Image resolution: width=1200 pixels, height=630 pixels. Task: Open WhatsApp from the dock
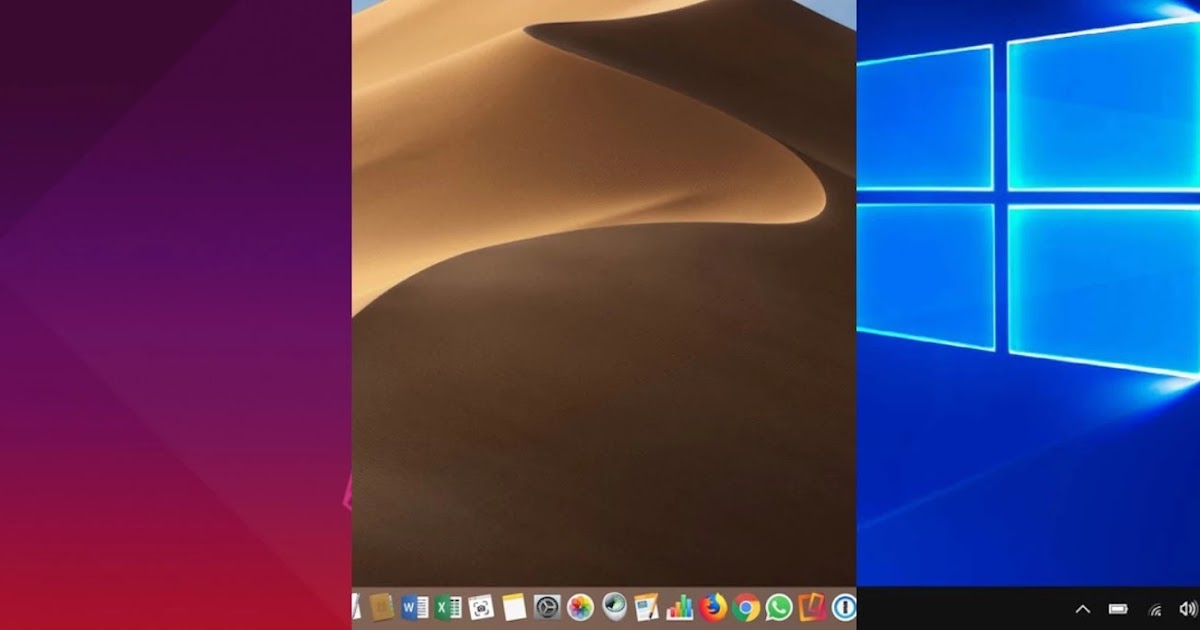778,606
